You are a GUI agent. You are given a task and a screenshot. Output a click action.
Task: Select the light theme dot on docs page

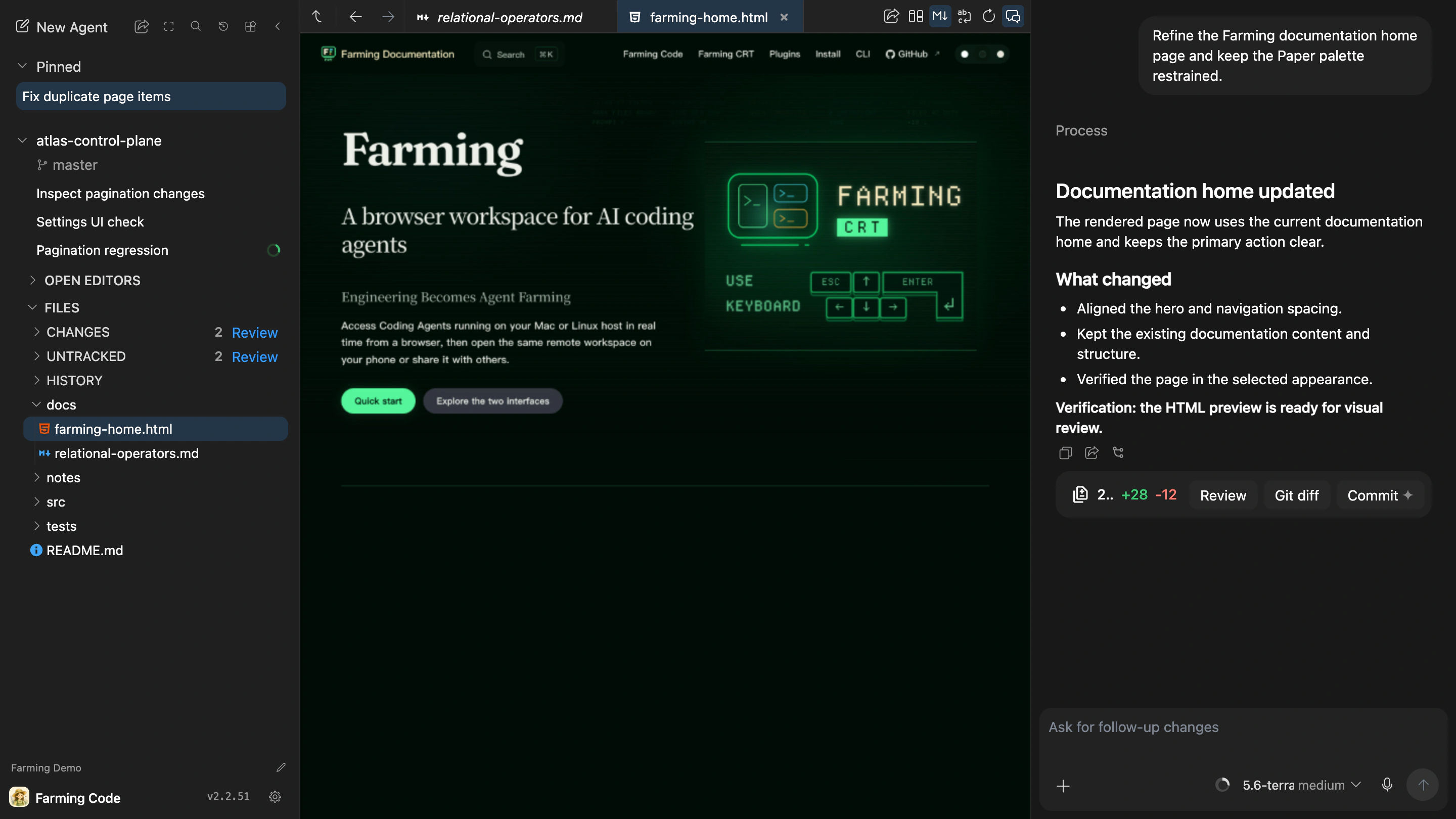(x=965, y=54)
